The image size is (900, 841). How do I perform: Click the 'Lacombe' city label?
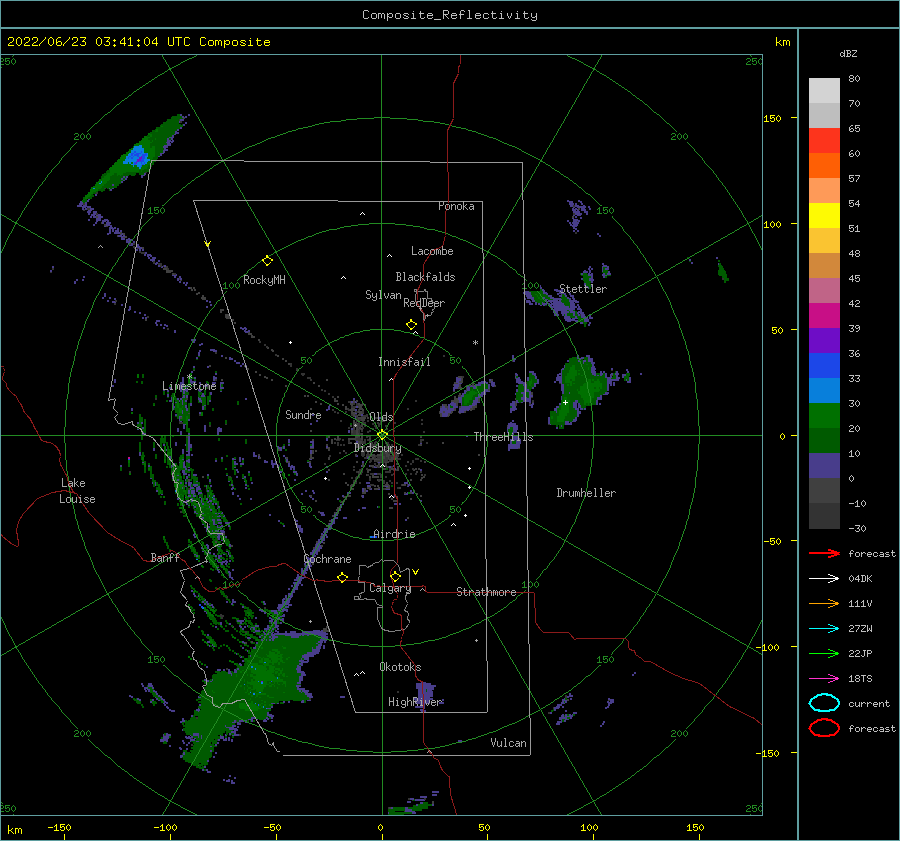[x=432, y=251]
